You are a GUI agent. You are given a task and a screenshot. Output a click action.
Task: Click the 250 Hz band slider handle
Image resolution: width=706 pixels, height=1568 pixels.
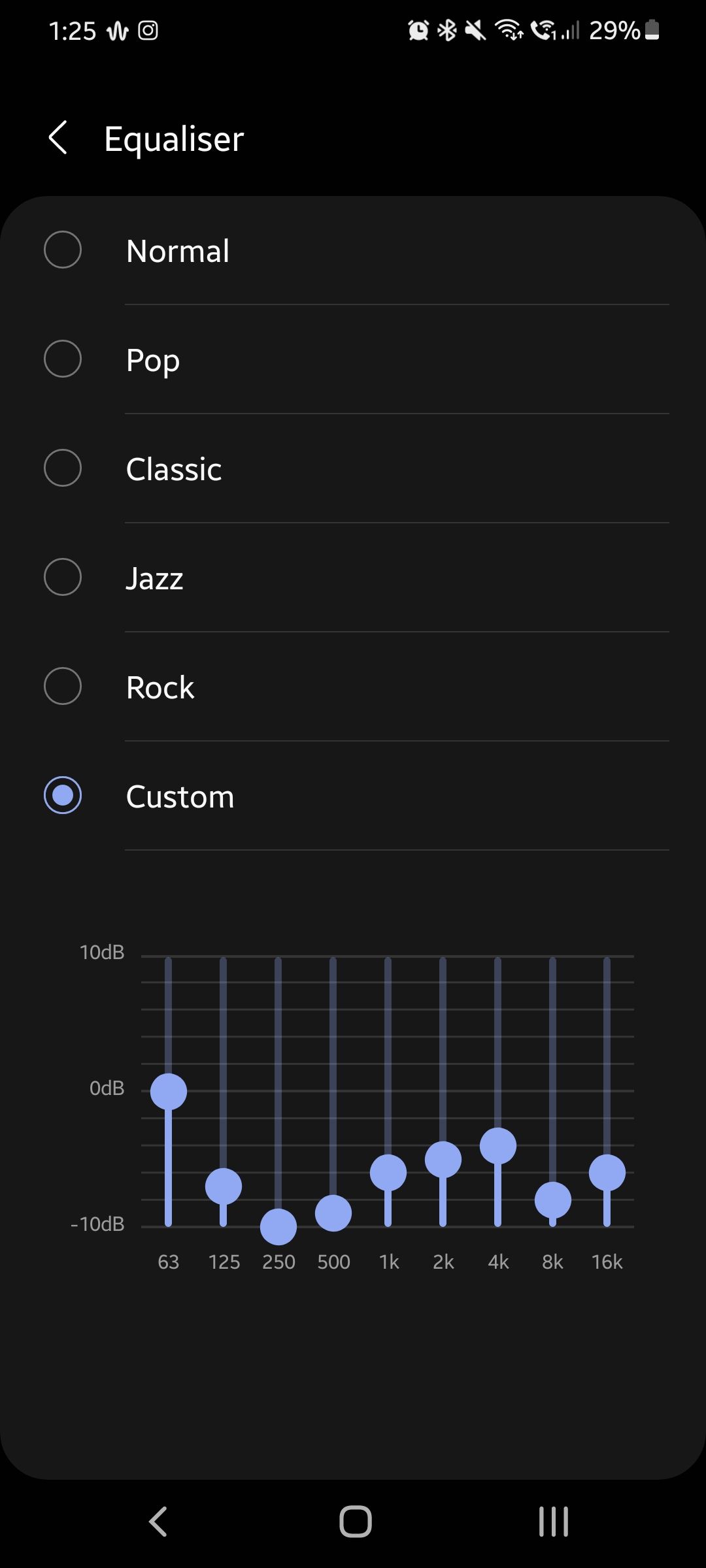click(278, 1227)
